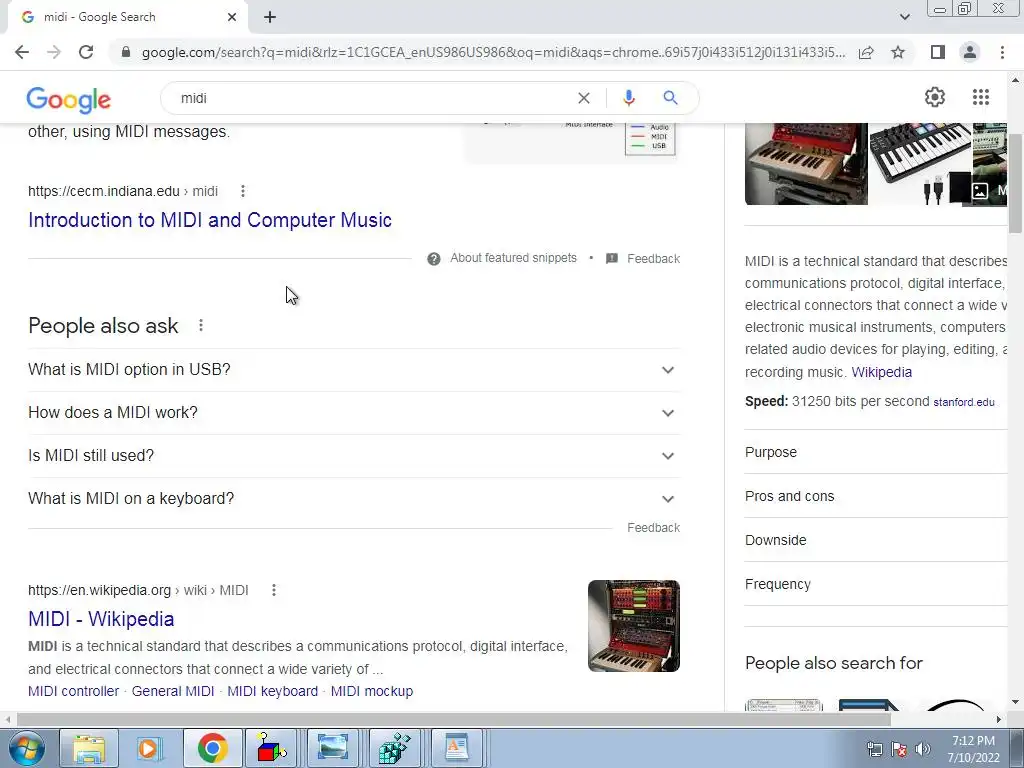Image resolution: width=1024 pixels, height=768 pixels.
Task: Open Chrome's three-dot menu
Action: (1002, 52)
